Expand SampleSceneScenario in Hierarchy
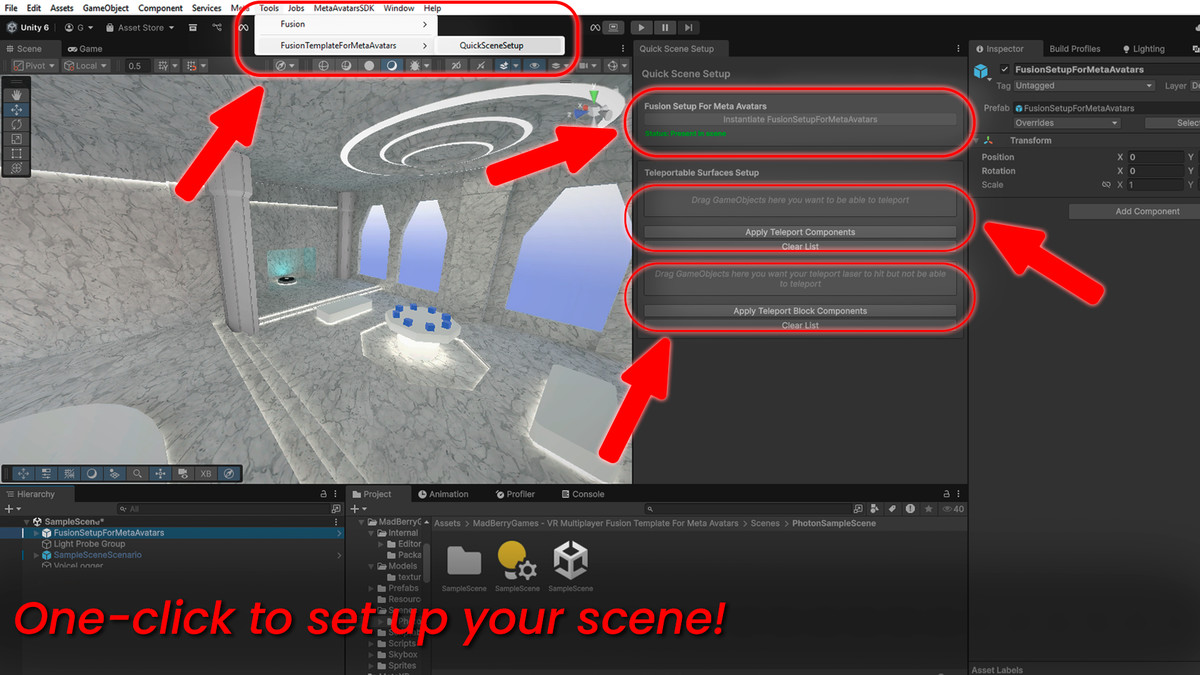1200x675 pixels. 36,555
